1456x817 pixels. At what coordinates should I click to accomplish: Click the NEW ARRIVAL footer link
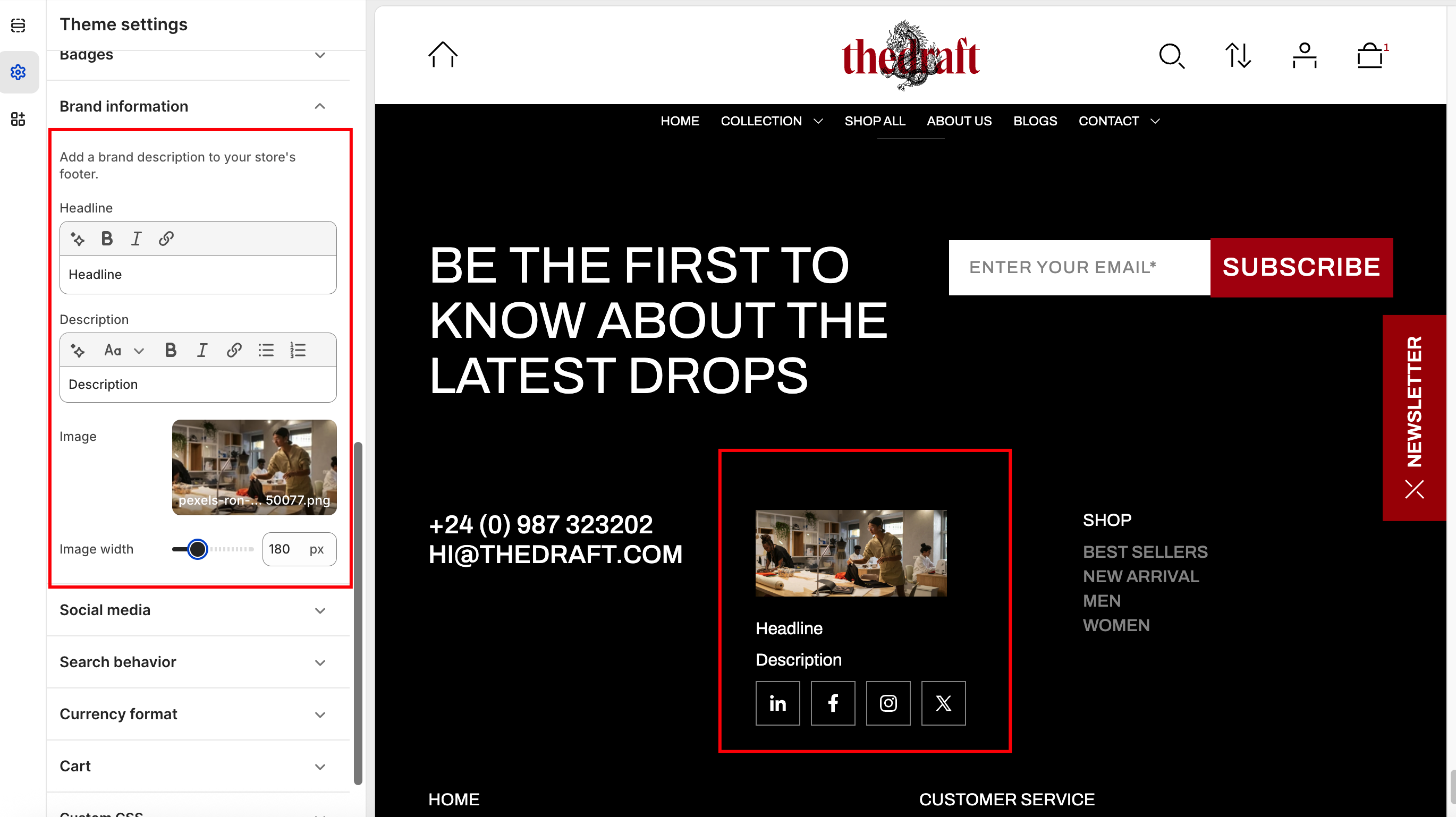click(x=1140, y=576)
